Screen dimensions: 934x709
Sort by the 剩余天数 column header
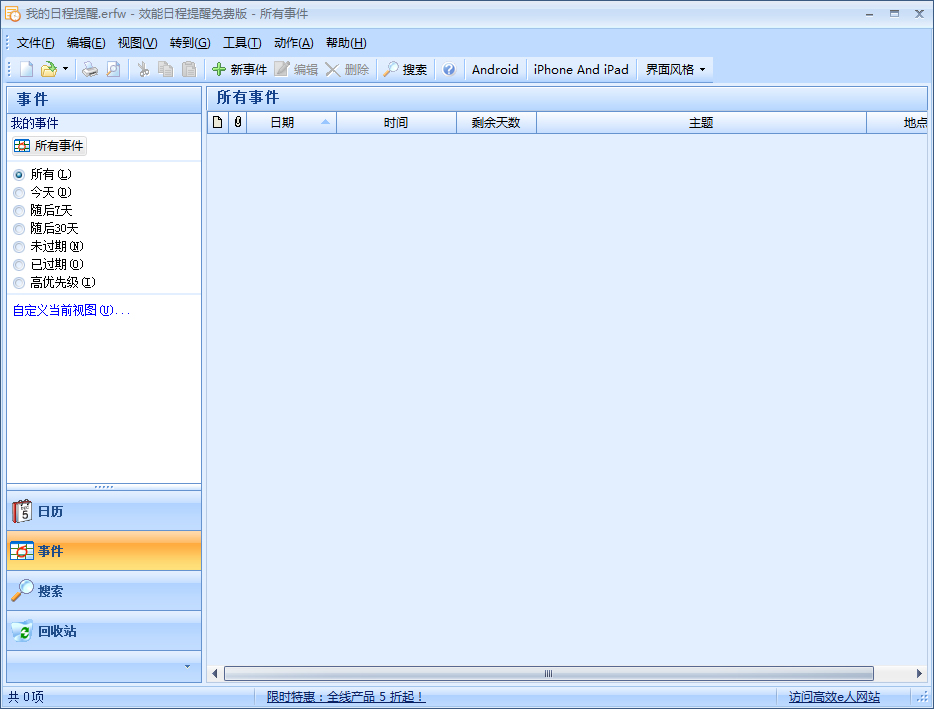pos(496,123)
